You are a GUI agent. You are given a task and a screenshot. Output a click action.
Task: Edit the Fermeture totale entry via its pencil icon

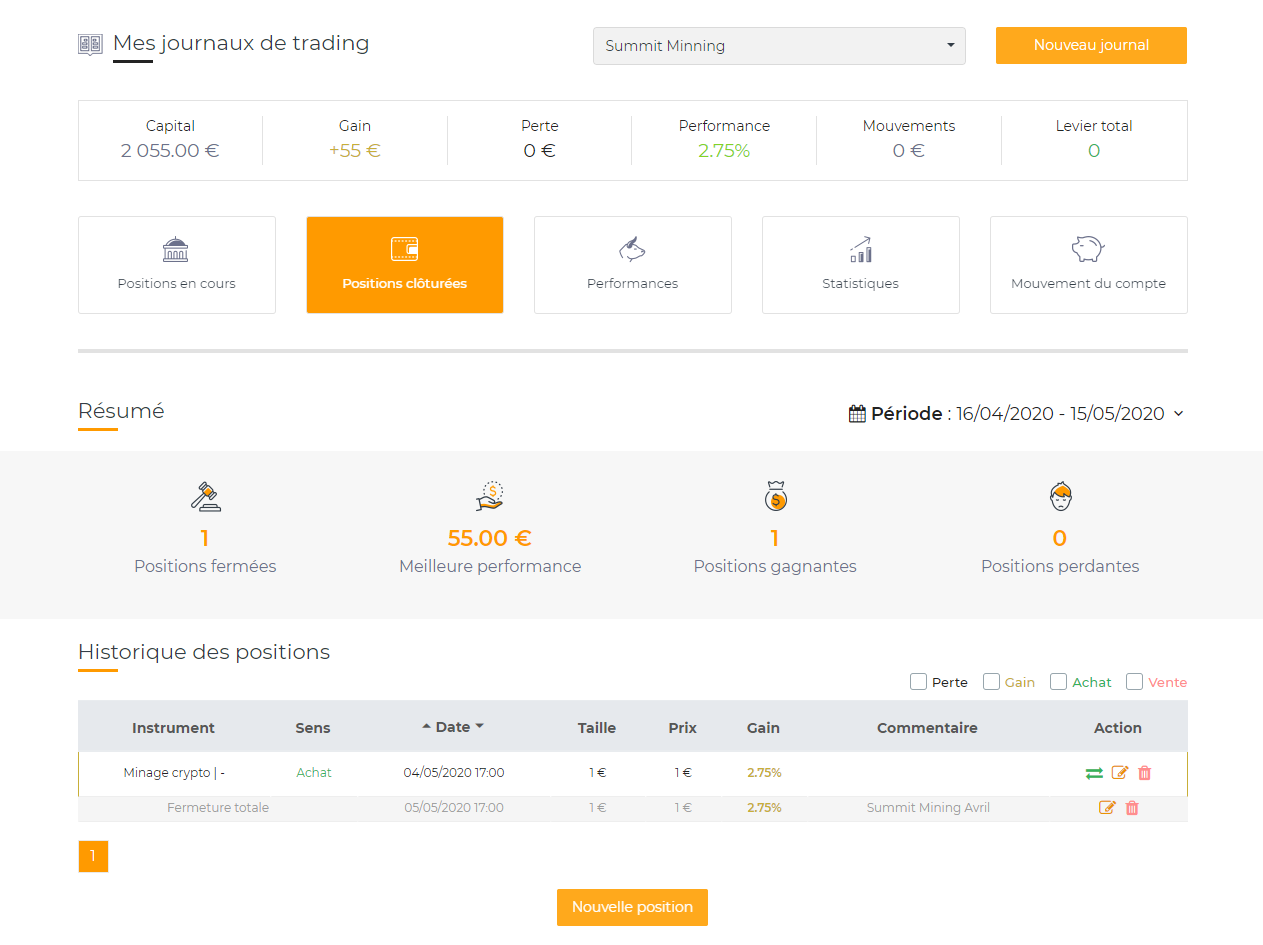1107,807
